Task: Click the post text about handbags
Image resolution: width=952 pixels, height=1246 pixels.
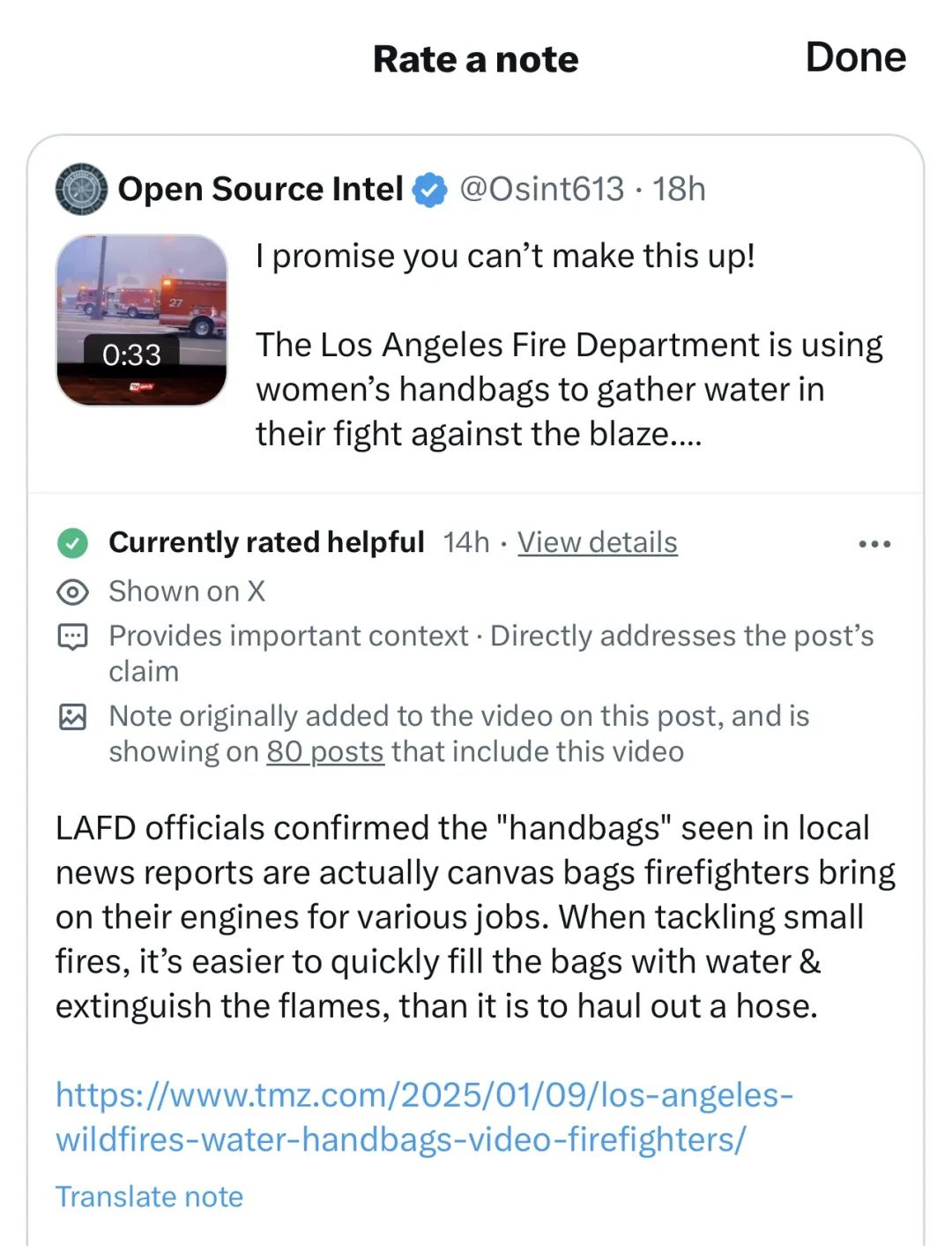Action: (x=569, y=388)
